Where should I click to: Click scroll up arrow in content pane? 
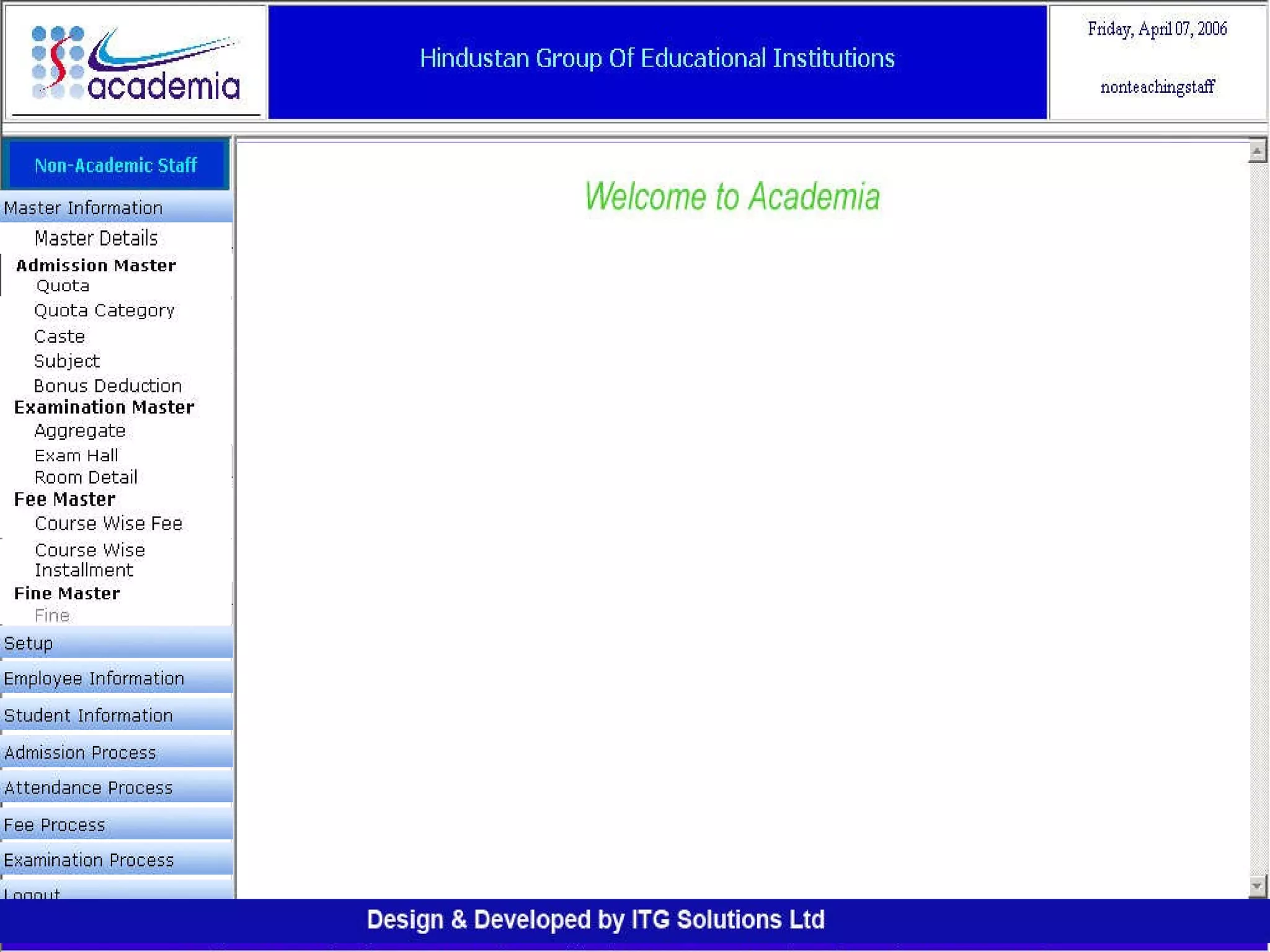1257,151
